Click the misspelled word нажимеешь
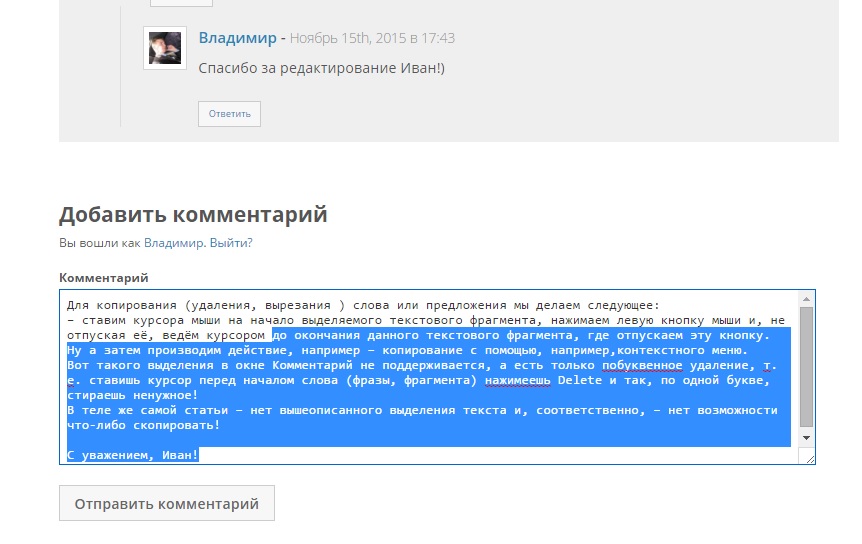 click(x=517, y=380)
